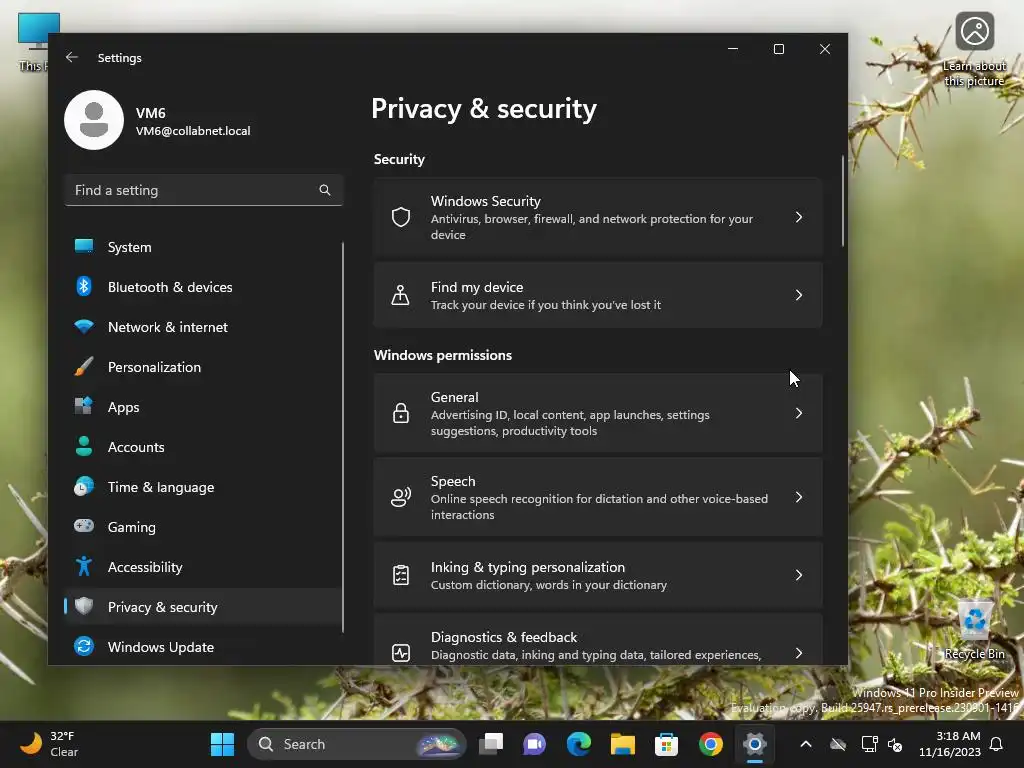This screenshot has height=768, width=1024.
Task: Open Windows Security settings
Action: coord(598,217)
